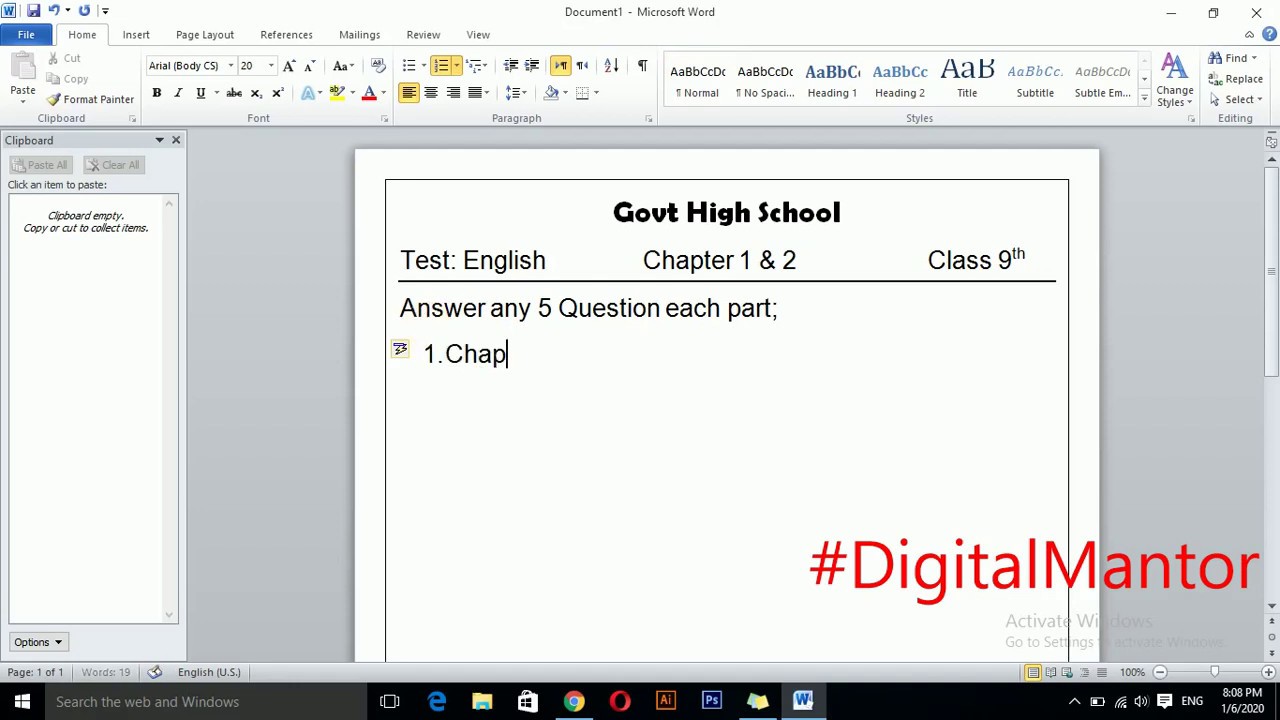Open the Change Case dropdown
This screenshot has width=1280, height=720.
pos(343,66)
